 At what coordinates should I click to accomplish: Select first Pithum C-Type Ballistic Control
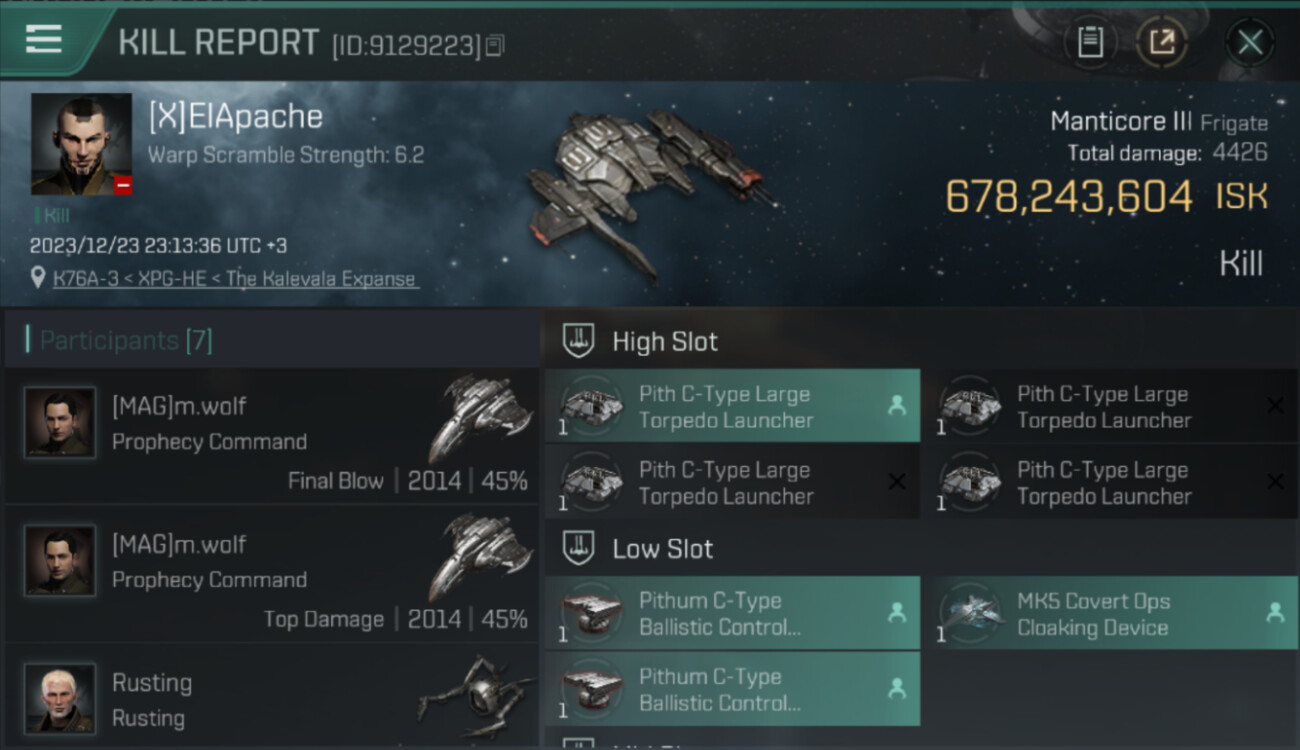[x=732, y=613]
